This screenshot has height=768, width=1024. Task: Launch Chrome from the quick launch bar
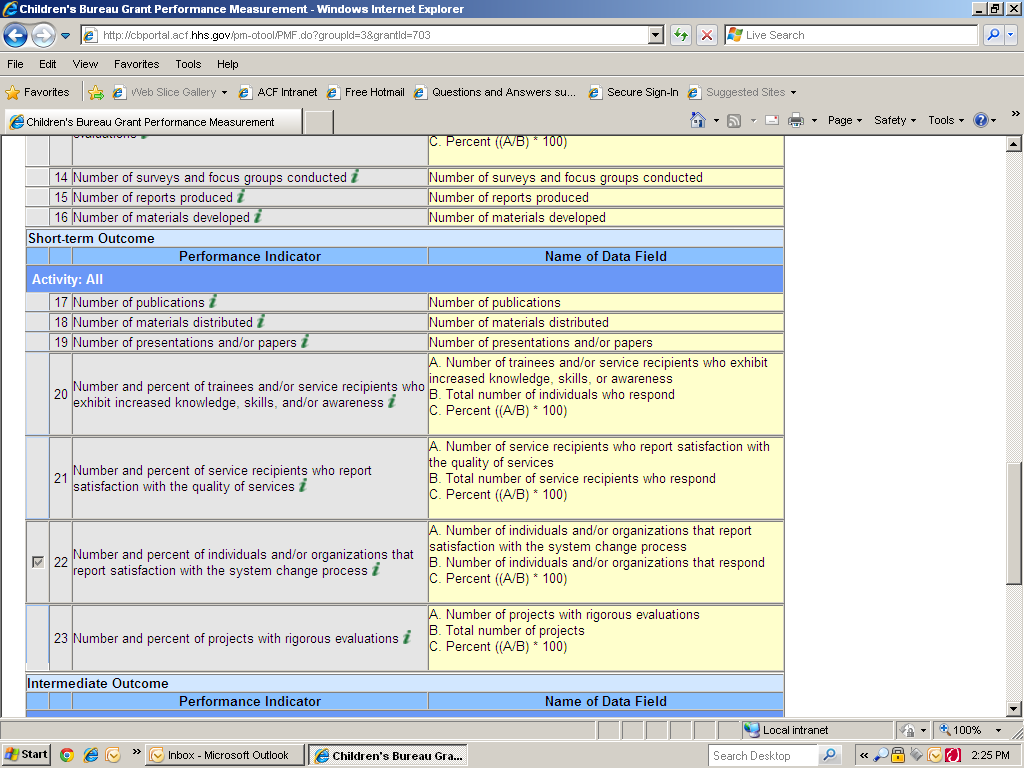(67, 755)
